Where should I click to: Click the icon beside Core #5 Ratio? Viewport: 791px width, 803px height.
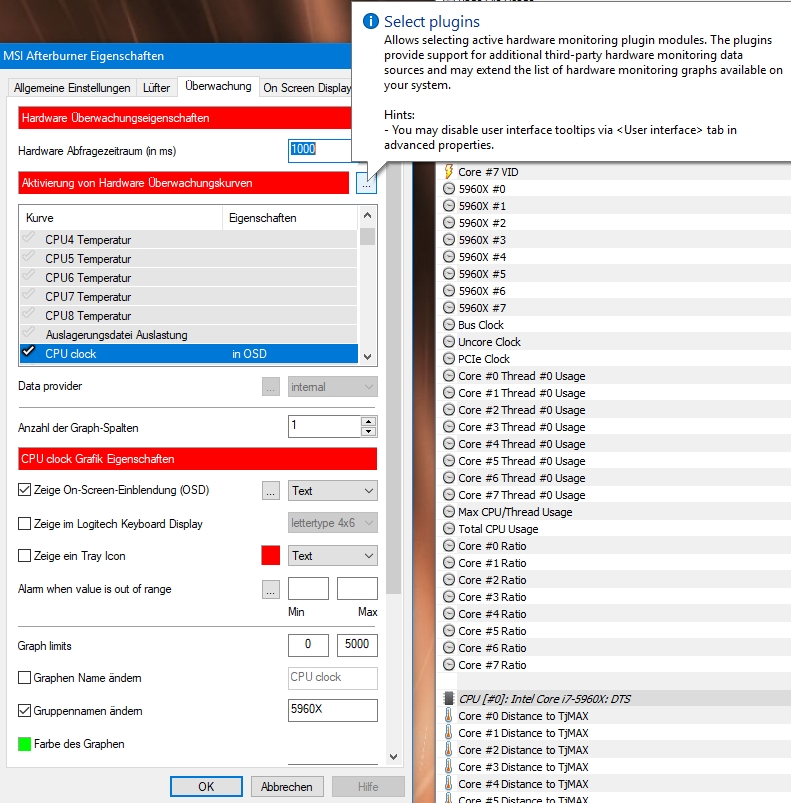pyautogui.click(x=448, y=630)
